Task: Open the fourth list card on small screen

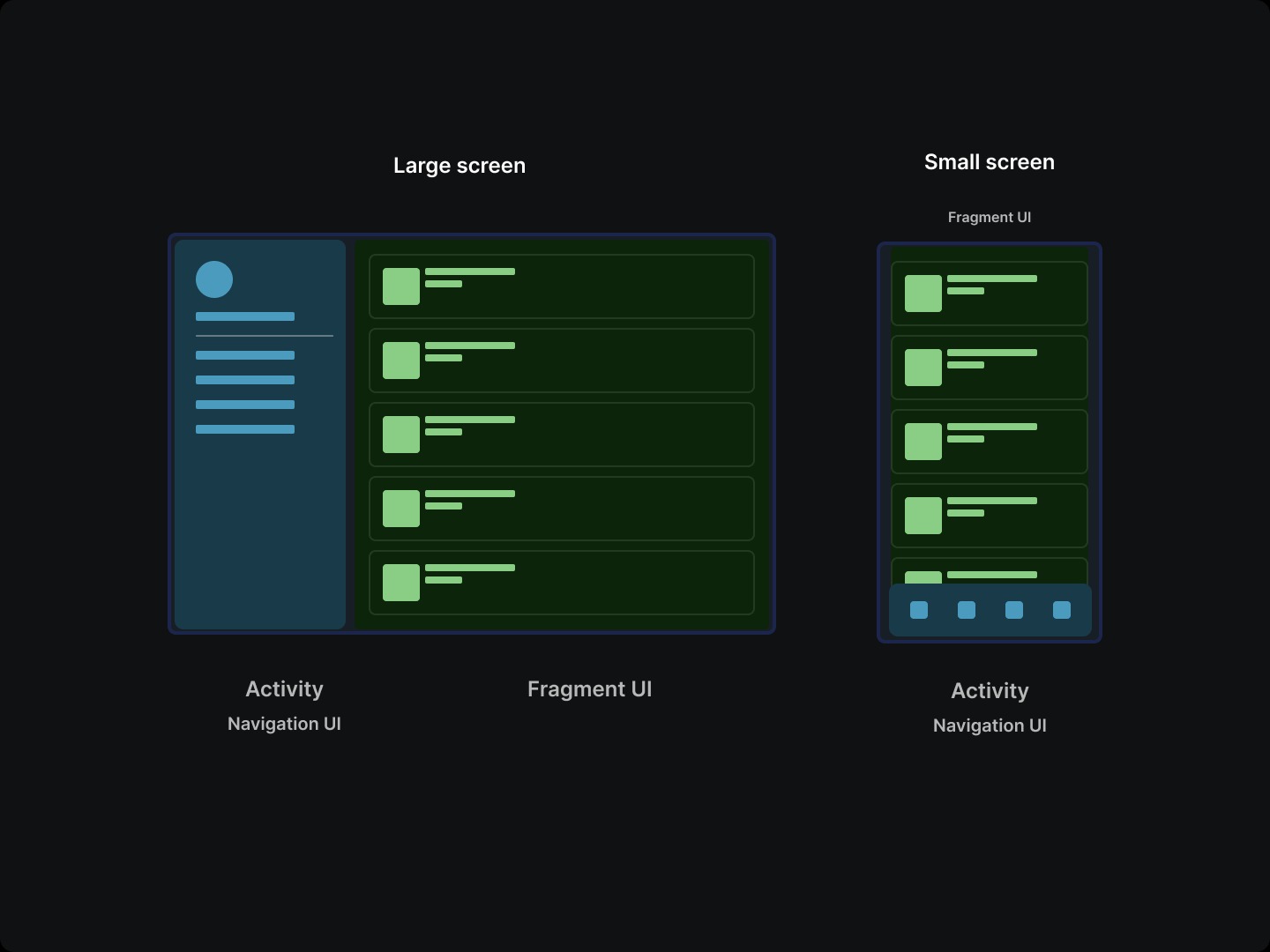Action: coord(990,516)
